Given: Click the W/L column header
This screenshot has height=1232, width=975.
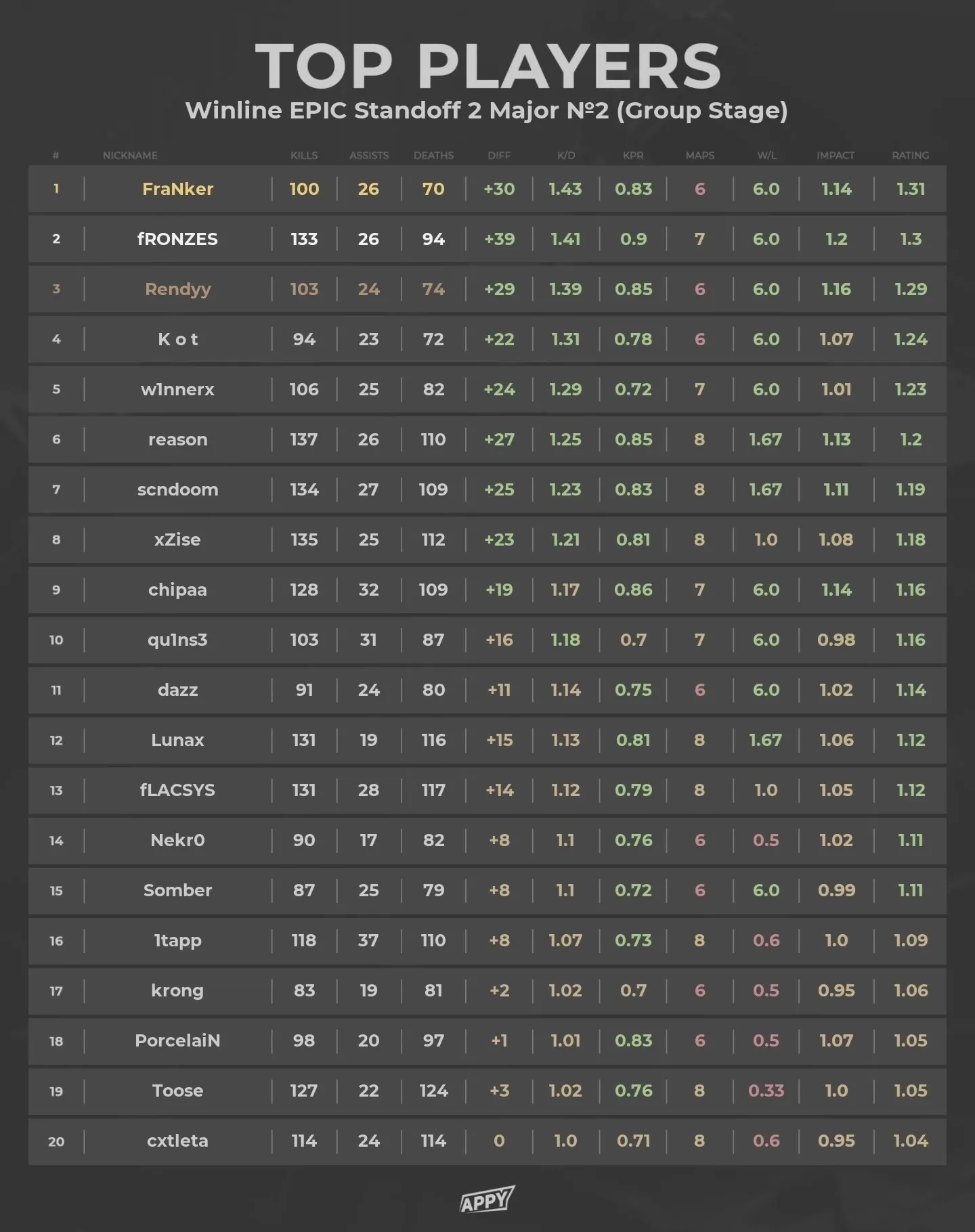Looking at the screenshot, I should 766,156.
